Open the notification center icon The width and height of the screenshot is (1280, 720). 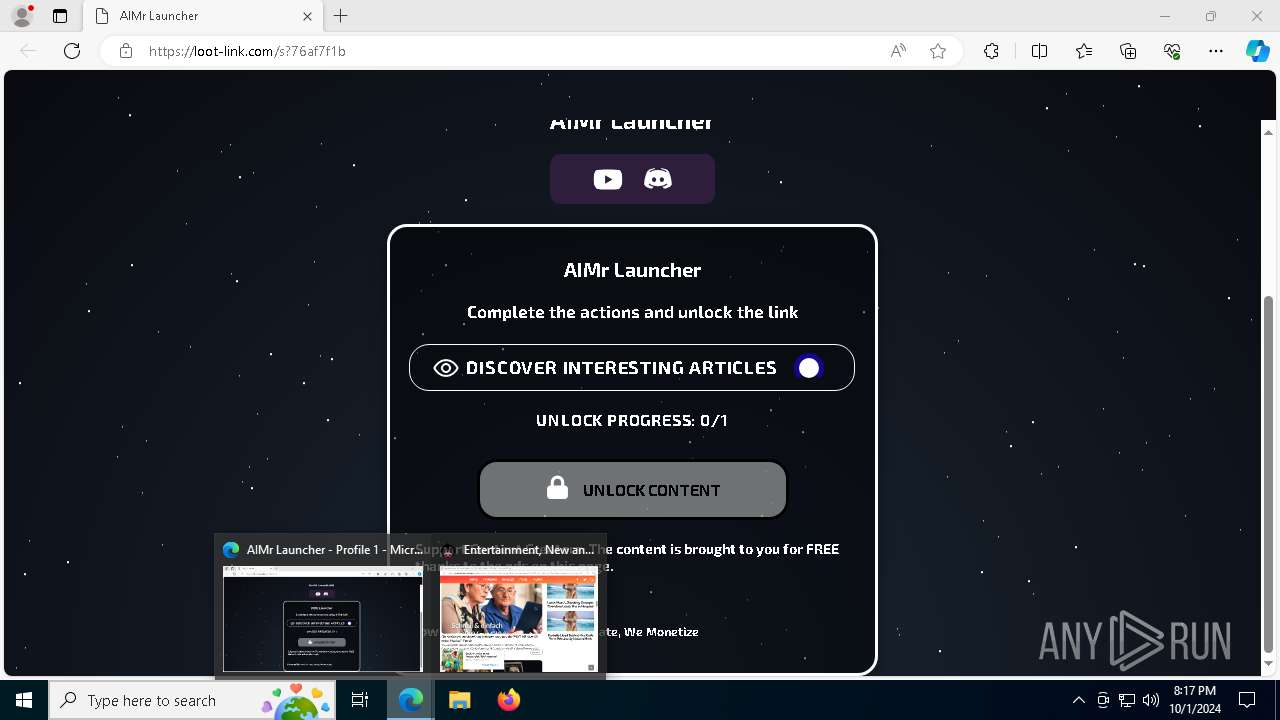point(1247,700)
